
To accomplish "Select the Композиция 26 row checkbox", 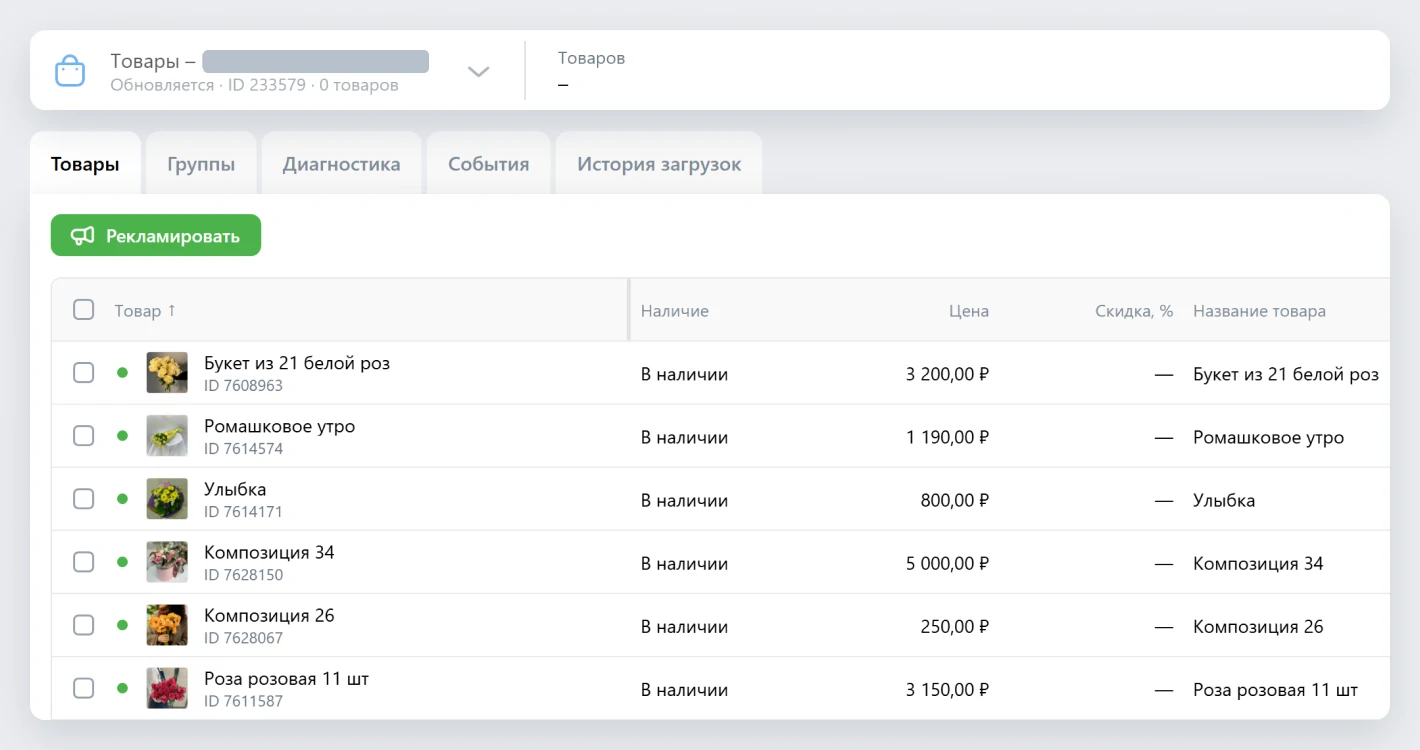I will 84,625.
